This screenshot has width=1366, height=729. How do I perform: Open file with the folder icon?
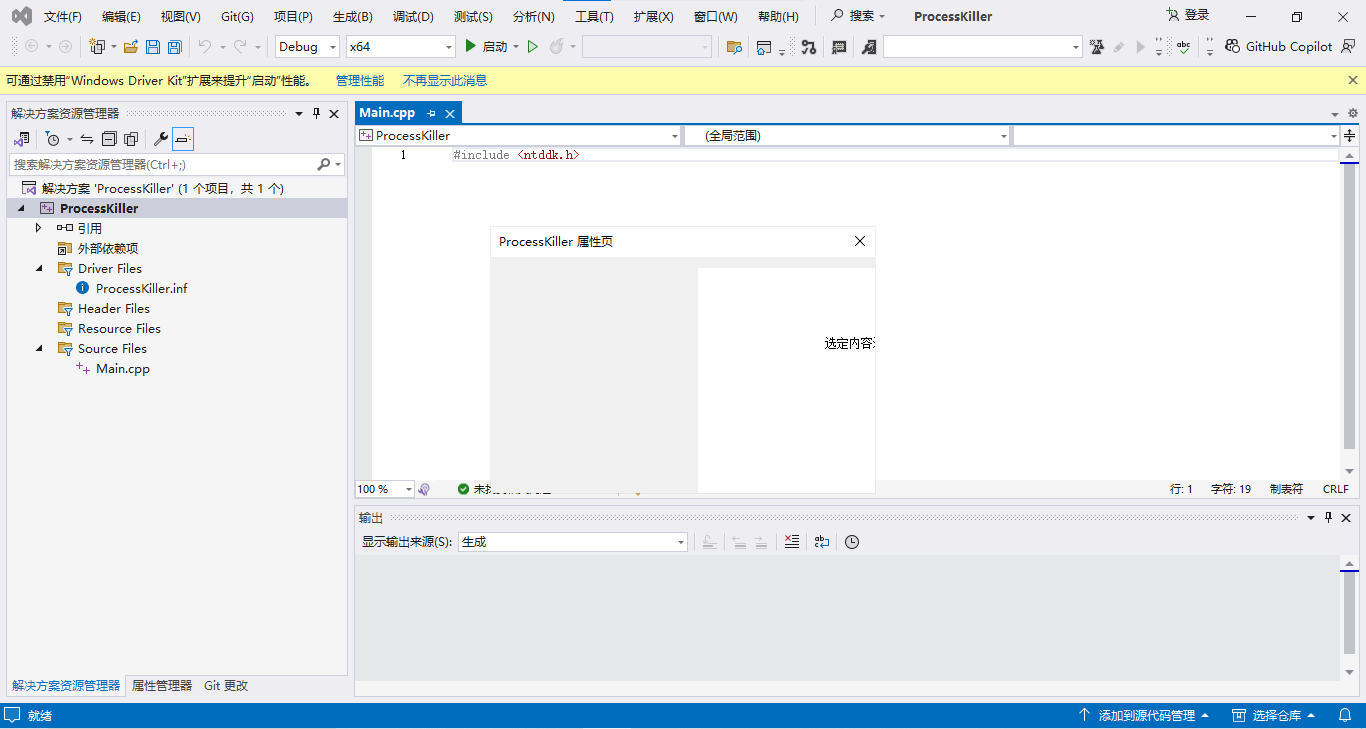(x=130, y=46)
